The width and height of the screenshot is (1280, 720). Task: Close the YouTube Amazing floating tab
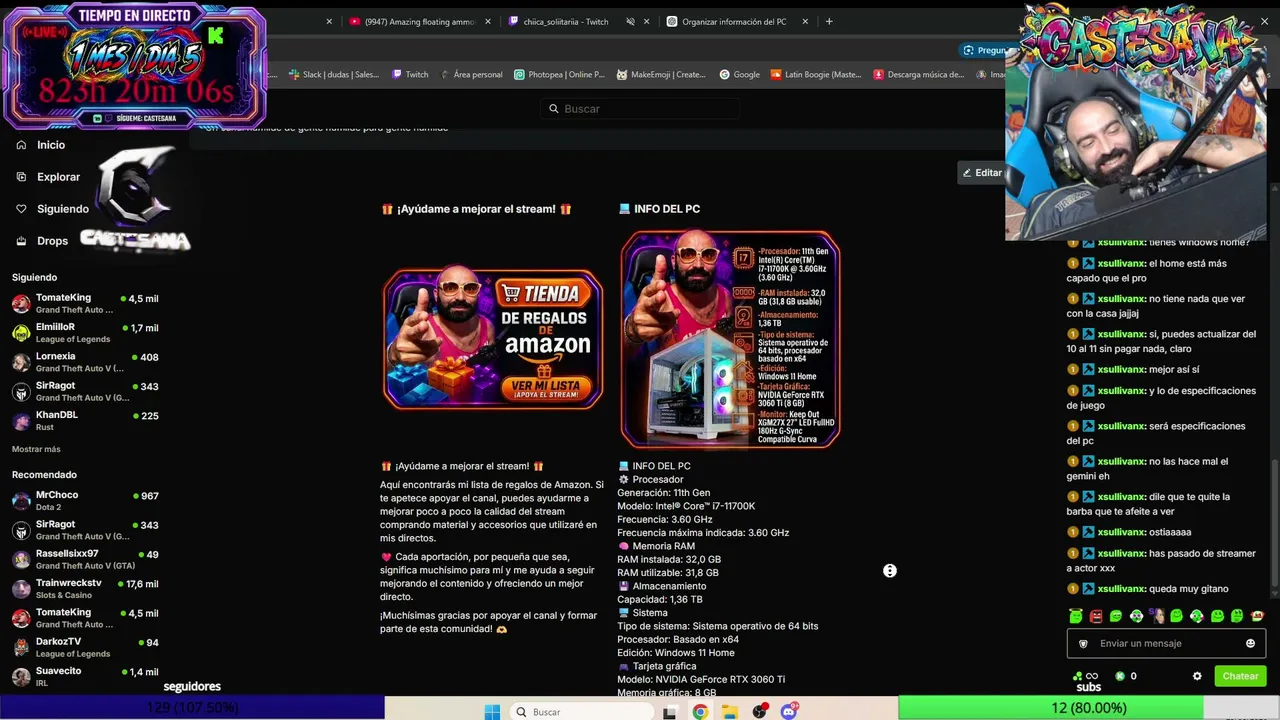click(x=488, y=21)
